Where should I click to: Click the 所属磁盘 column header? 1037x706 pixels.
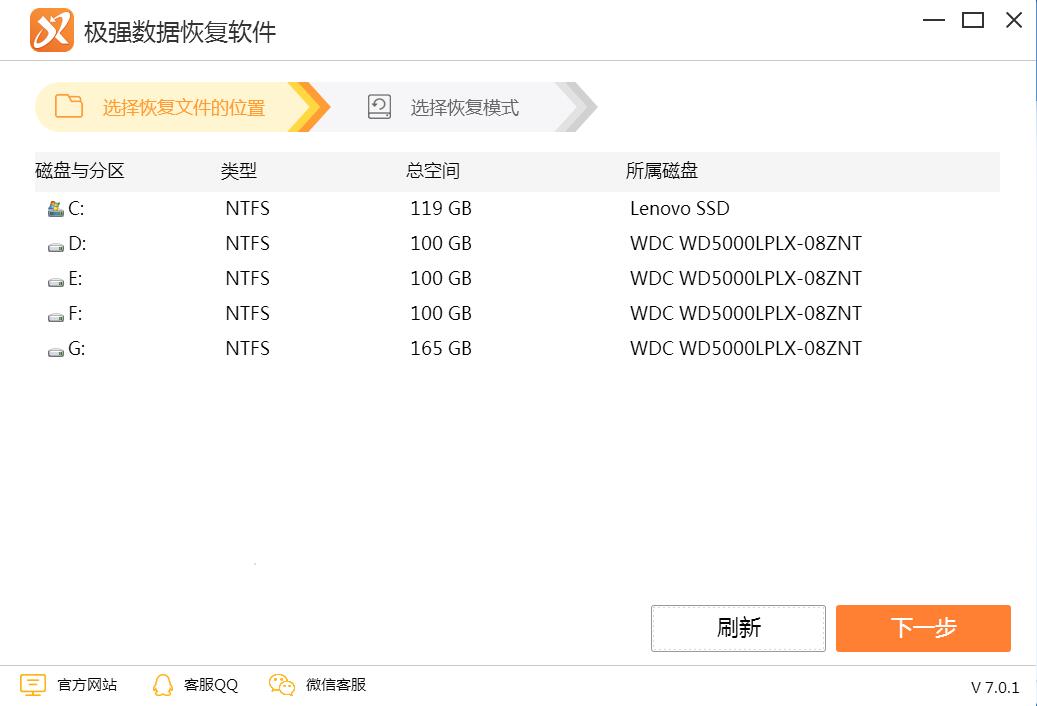click(661, 171)
